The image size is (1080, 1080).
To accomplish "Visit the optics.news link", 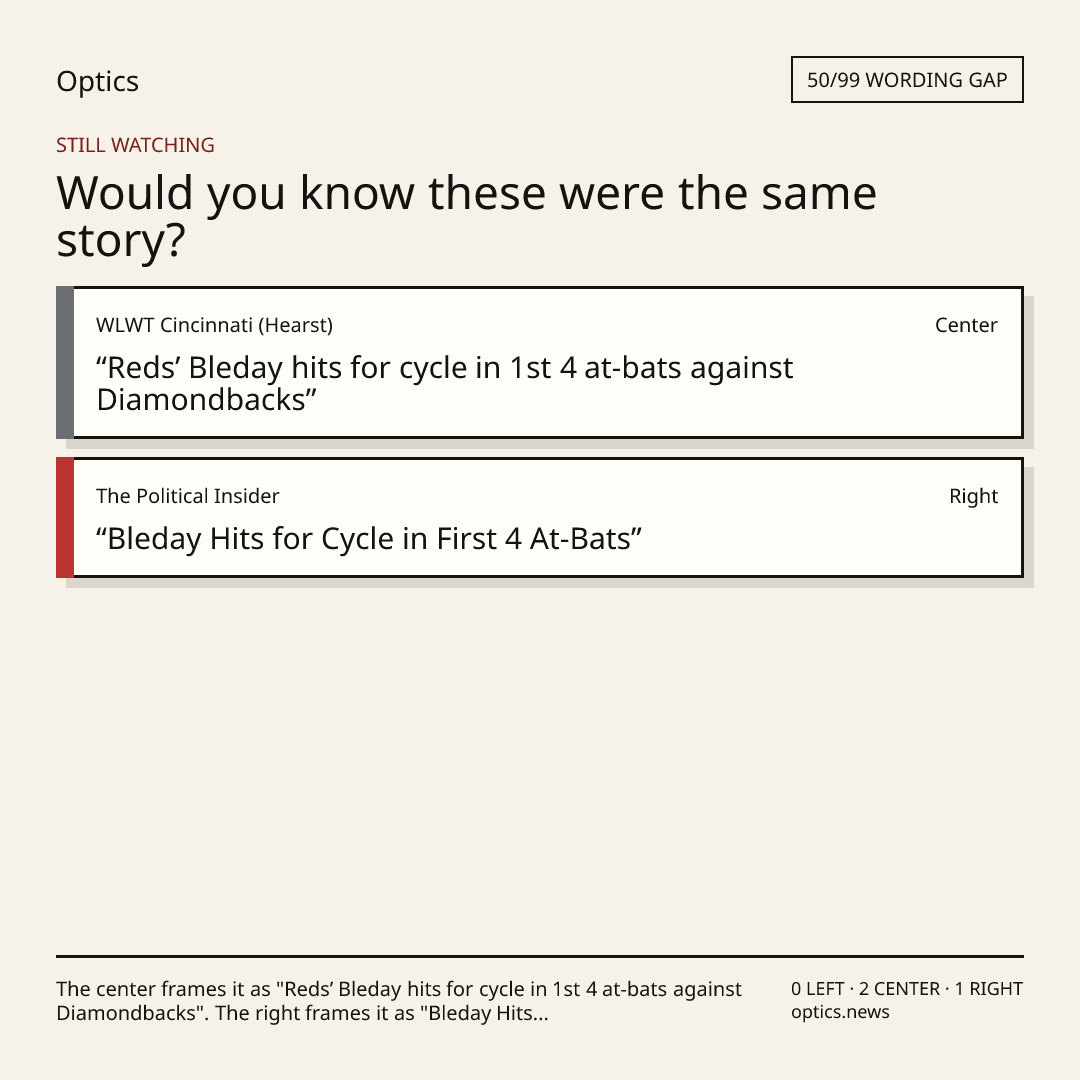I will [840, 1012].
